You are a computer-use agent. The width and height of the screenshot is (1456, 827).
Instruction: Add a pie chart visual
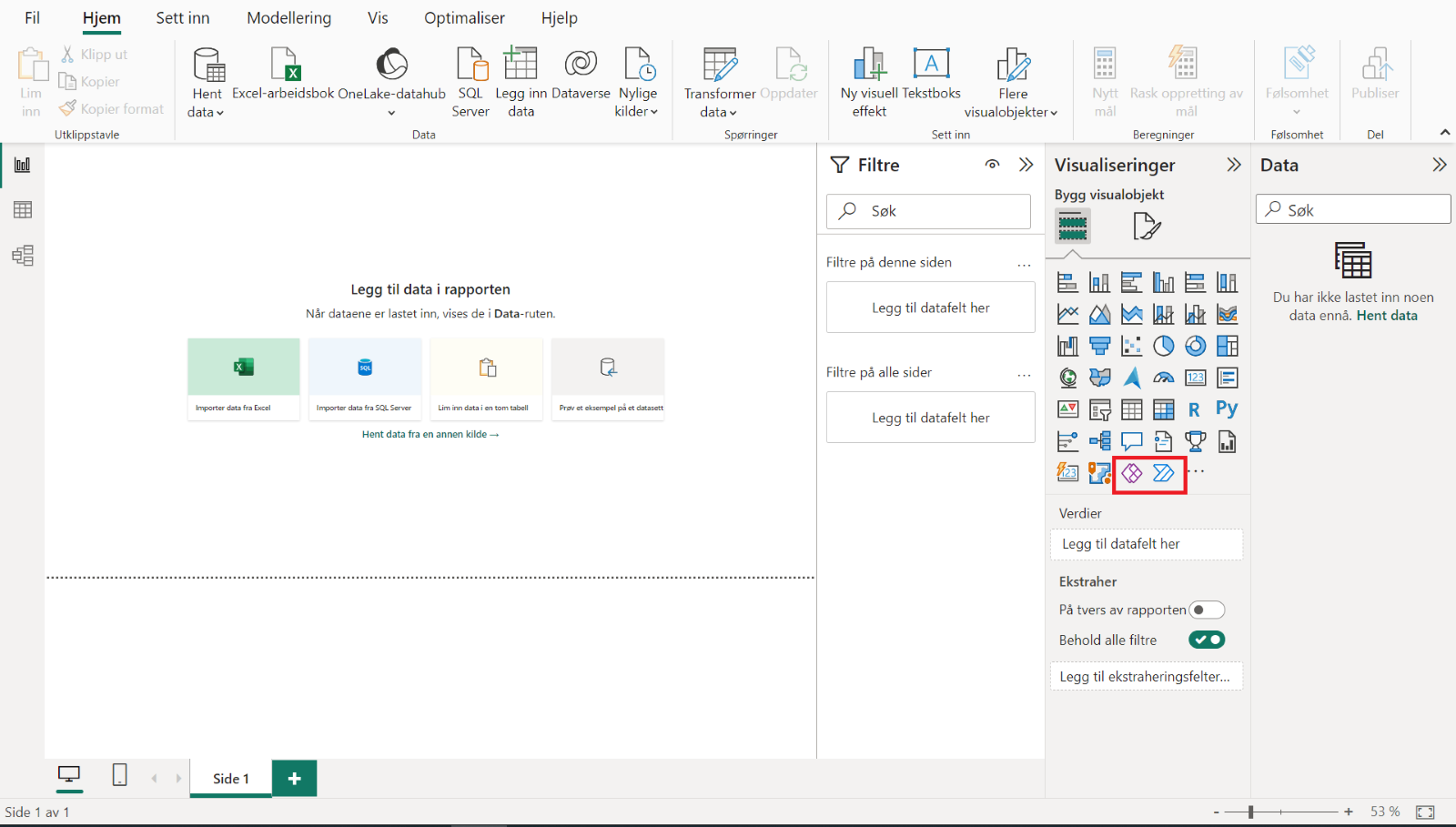1163,347
